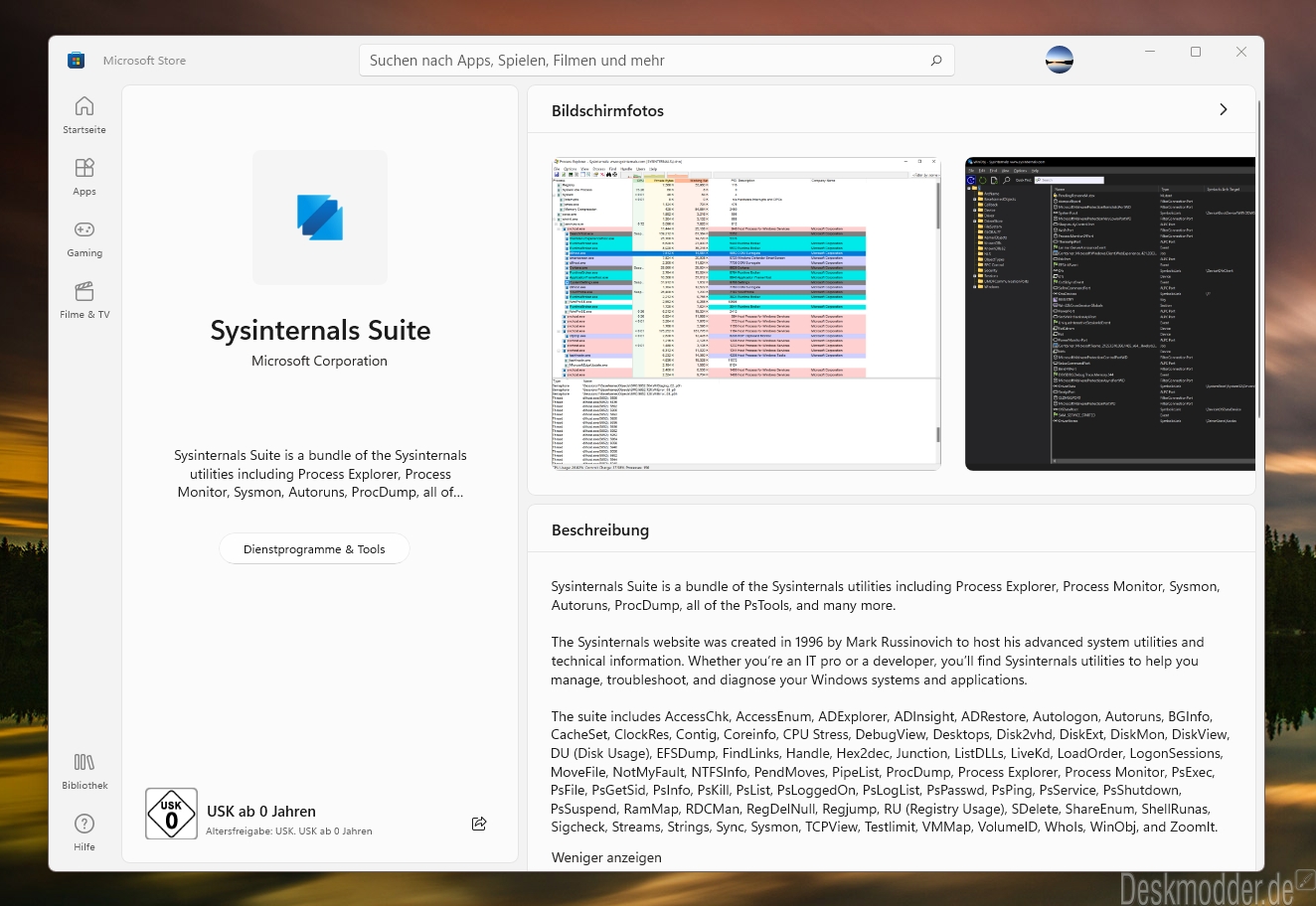The width and height of the screenshot is (1316, 906).
Task: Open the user profile avatar
Action: click(1060, 60)
